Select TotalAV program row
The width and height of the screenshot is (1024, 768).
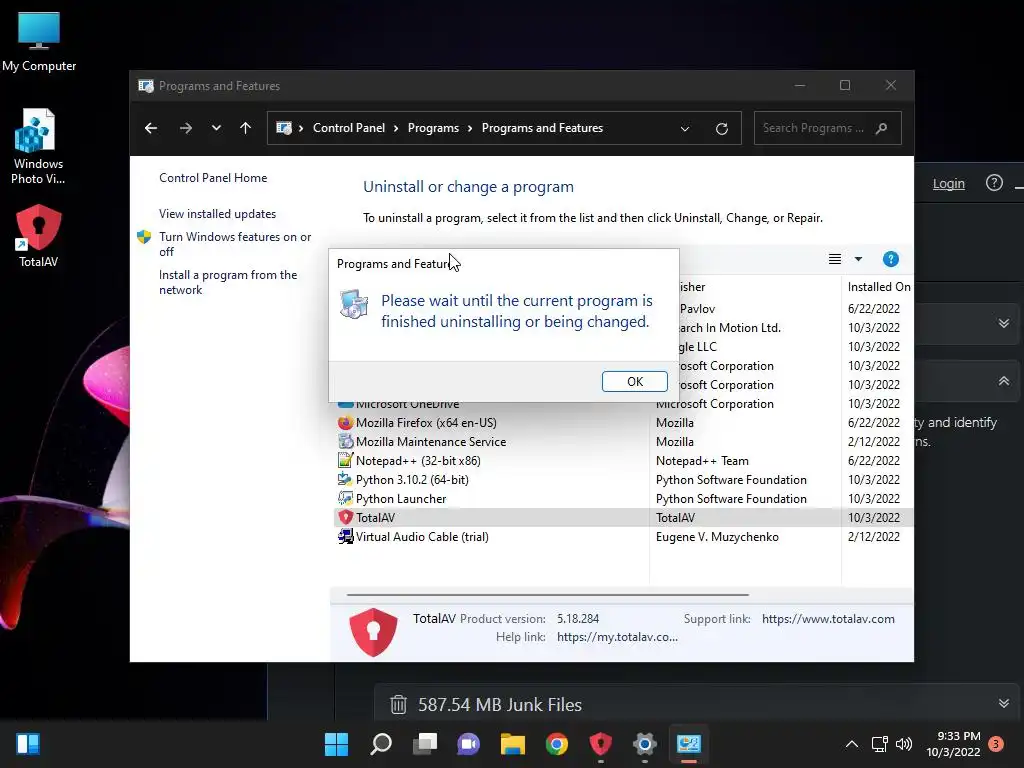point(623,517)
